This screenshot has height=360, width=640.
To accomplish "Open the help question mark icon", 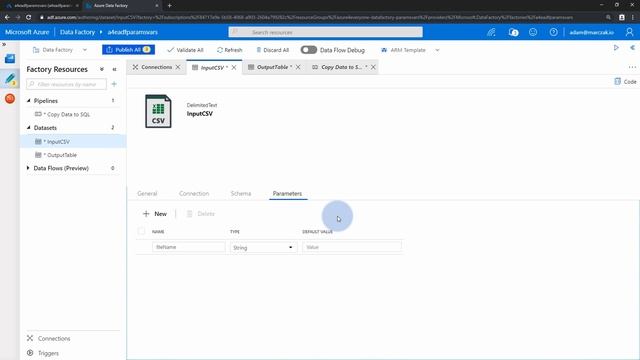I will pyautogui.click(x=553, y=32).
